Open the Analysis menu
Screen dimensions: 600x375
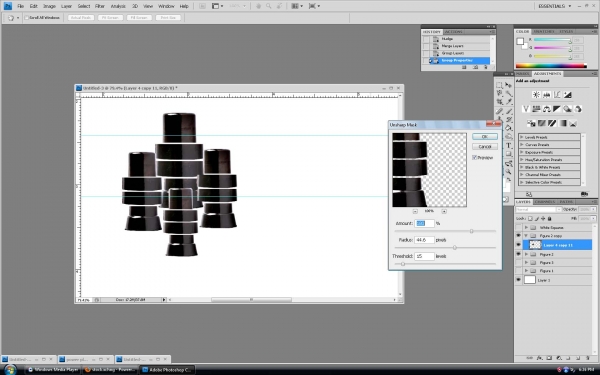118,6
